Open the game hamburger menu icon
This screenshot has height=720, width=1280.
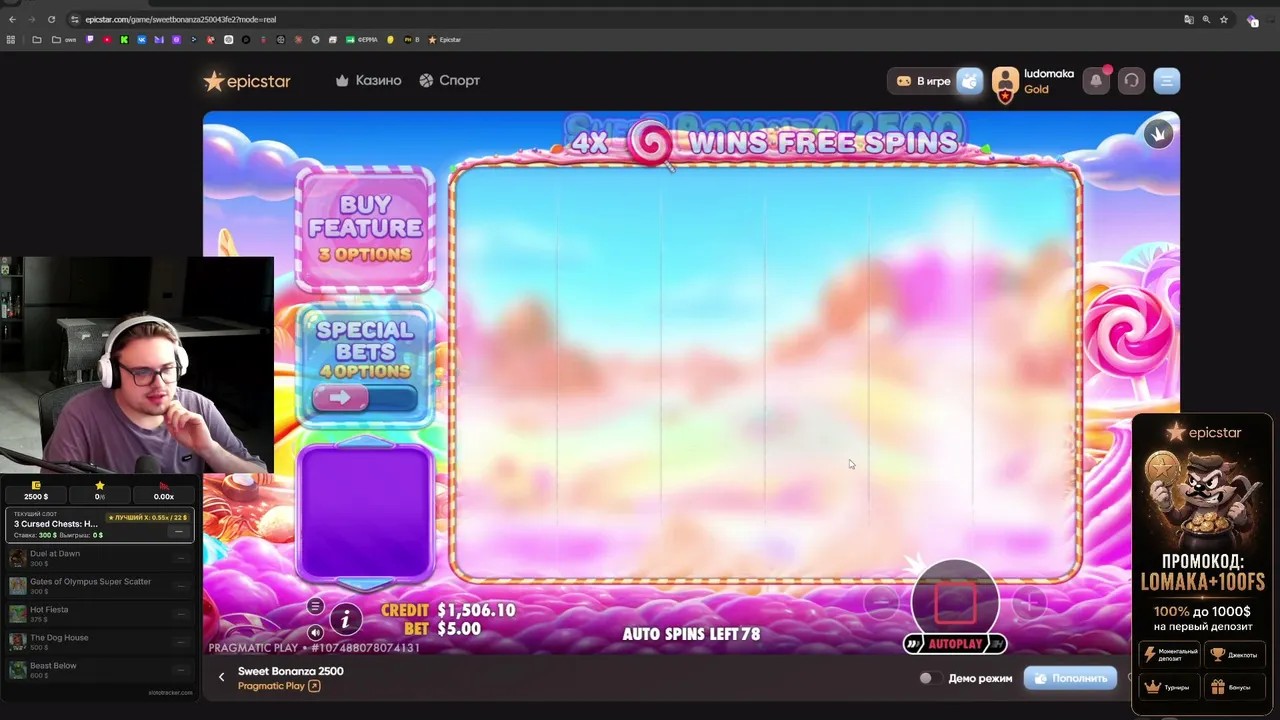pos(315,606)
